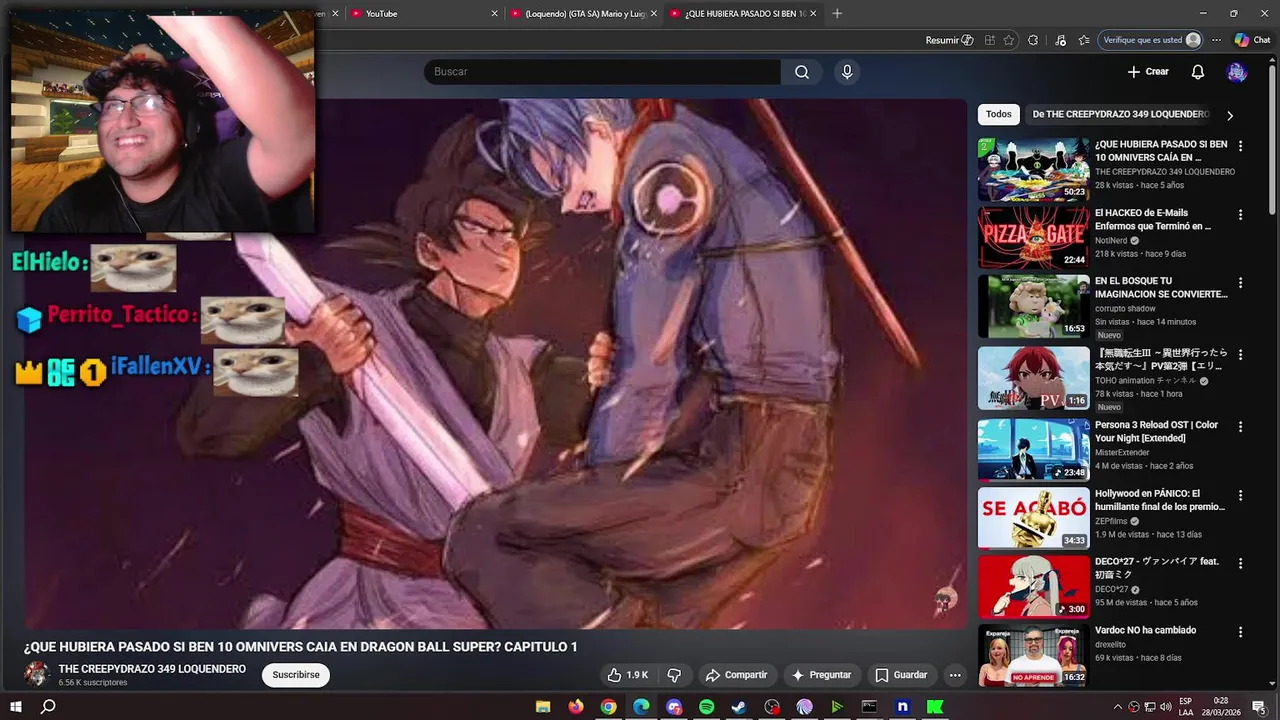Viewport: 1280px width, 720px height.
Task: Subscribe using the Suscribirse button
Action: [x=296, y=675]
